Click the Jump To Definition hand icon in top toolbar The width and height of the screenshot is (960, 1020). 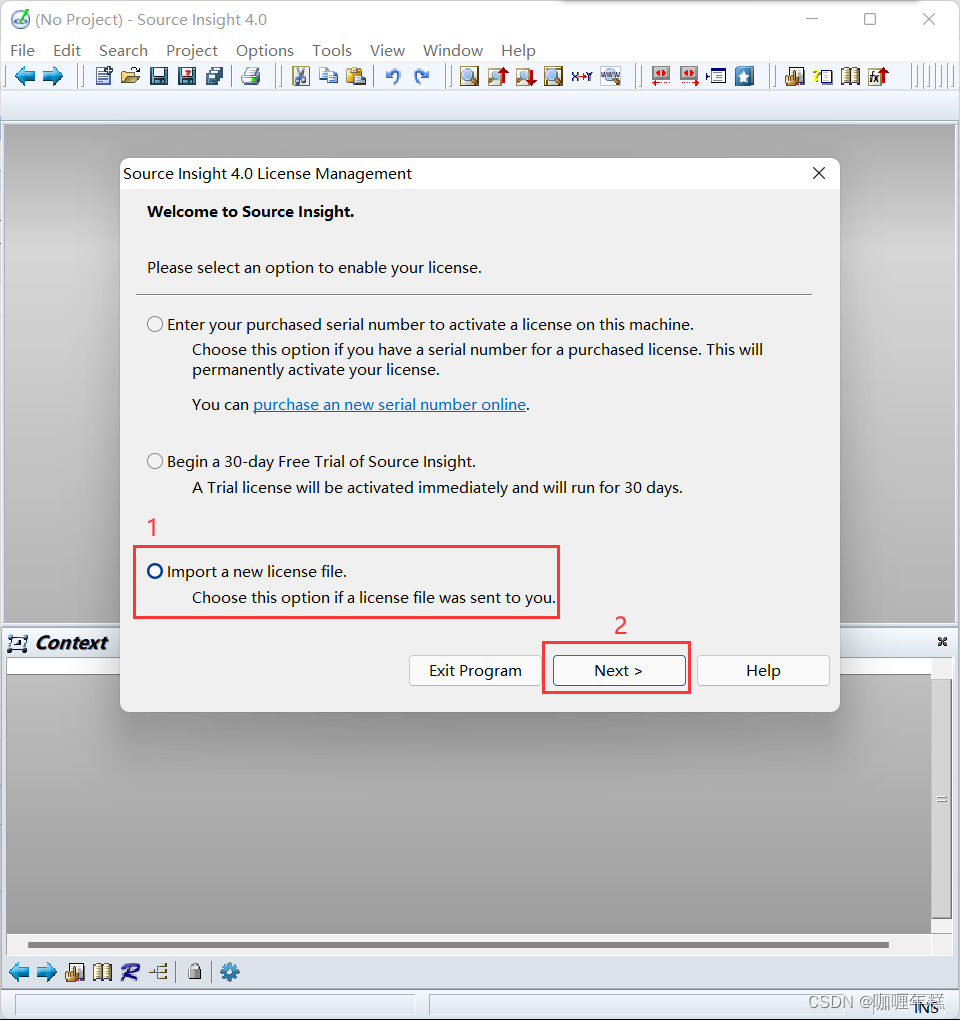[794, 76]
